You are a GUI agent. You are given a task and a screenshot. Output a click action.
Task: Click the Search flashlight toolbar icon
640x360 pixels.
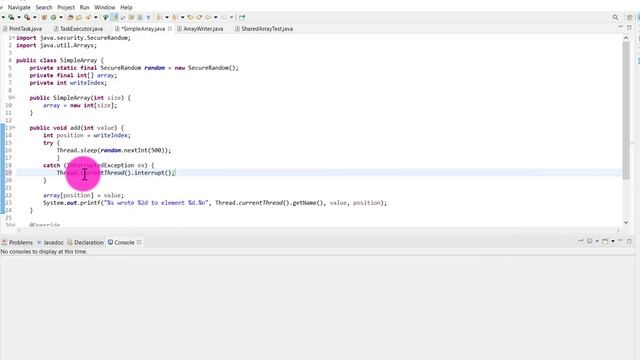88,17
